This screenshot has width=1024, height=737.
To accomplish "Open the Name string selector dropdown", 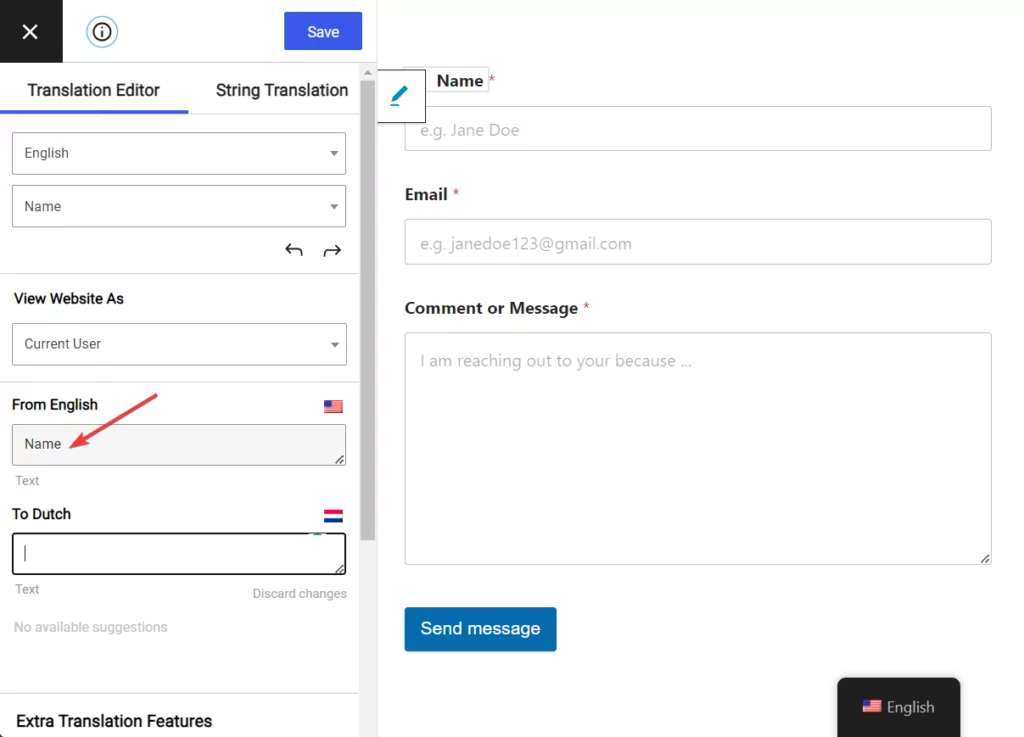I will pyautogui.click(x=179, y=206).
